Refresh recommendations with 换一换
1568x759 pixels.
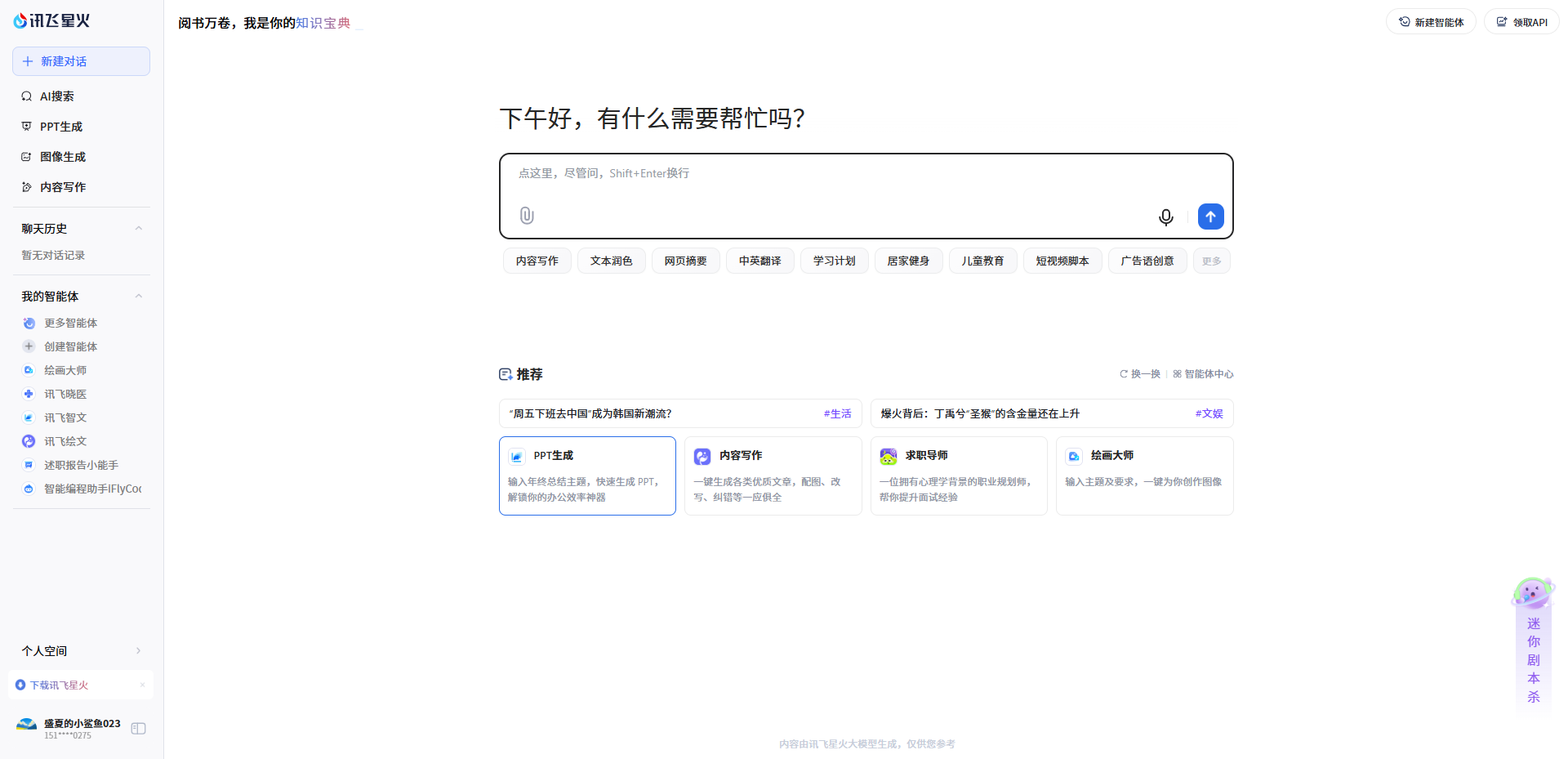[x=1139, y=373]
